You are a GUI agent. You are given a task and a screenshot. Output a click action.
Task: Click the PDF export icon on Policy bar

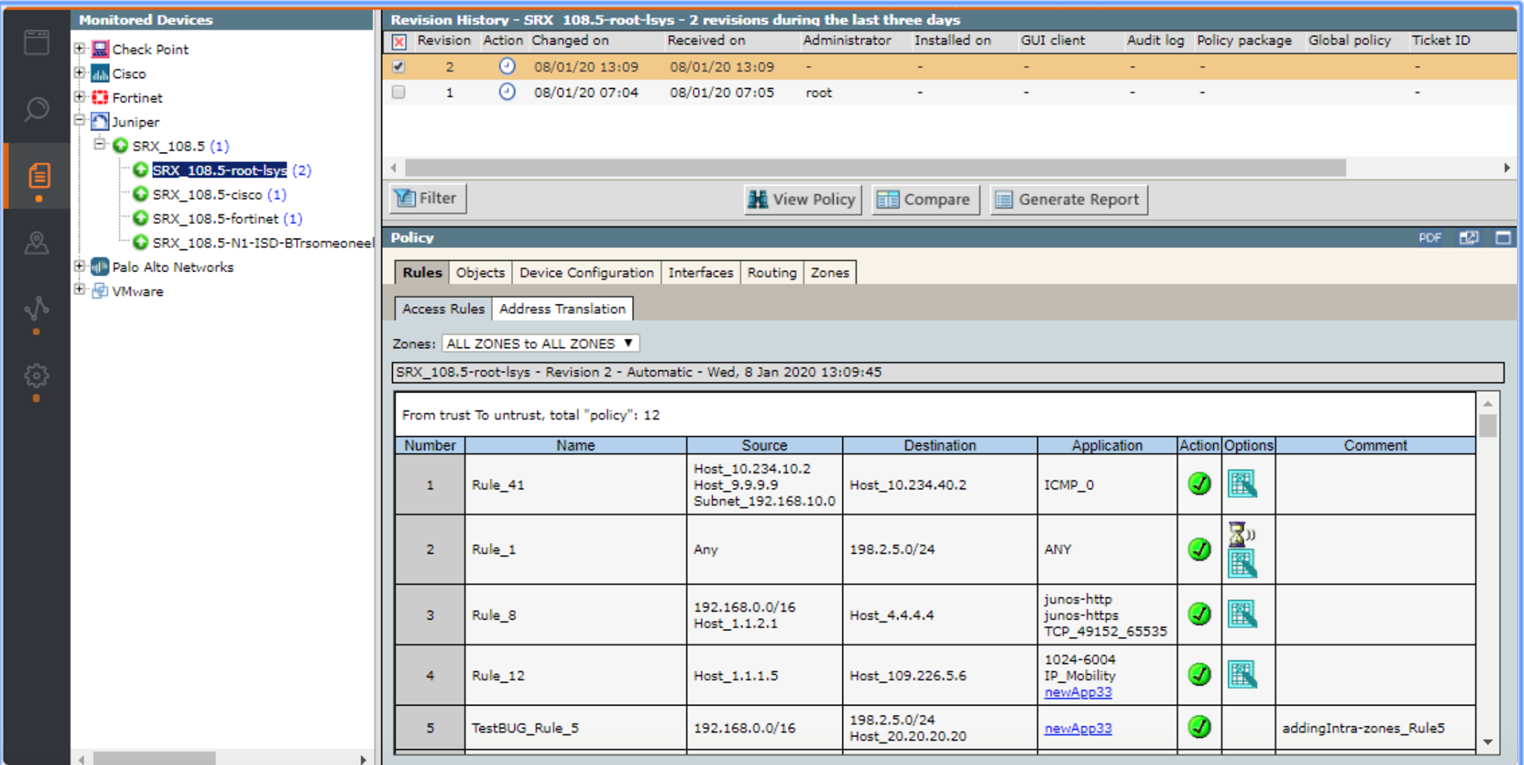[x=1429, y=238]
